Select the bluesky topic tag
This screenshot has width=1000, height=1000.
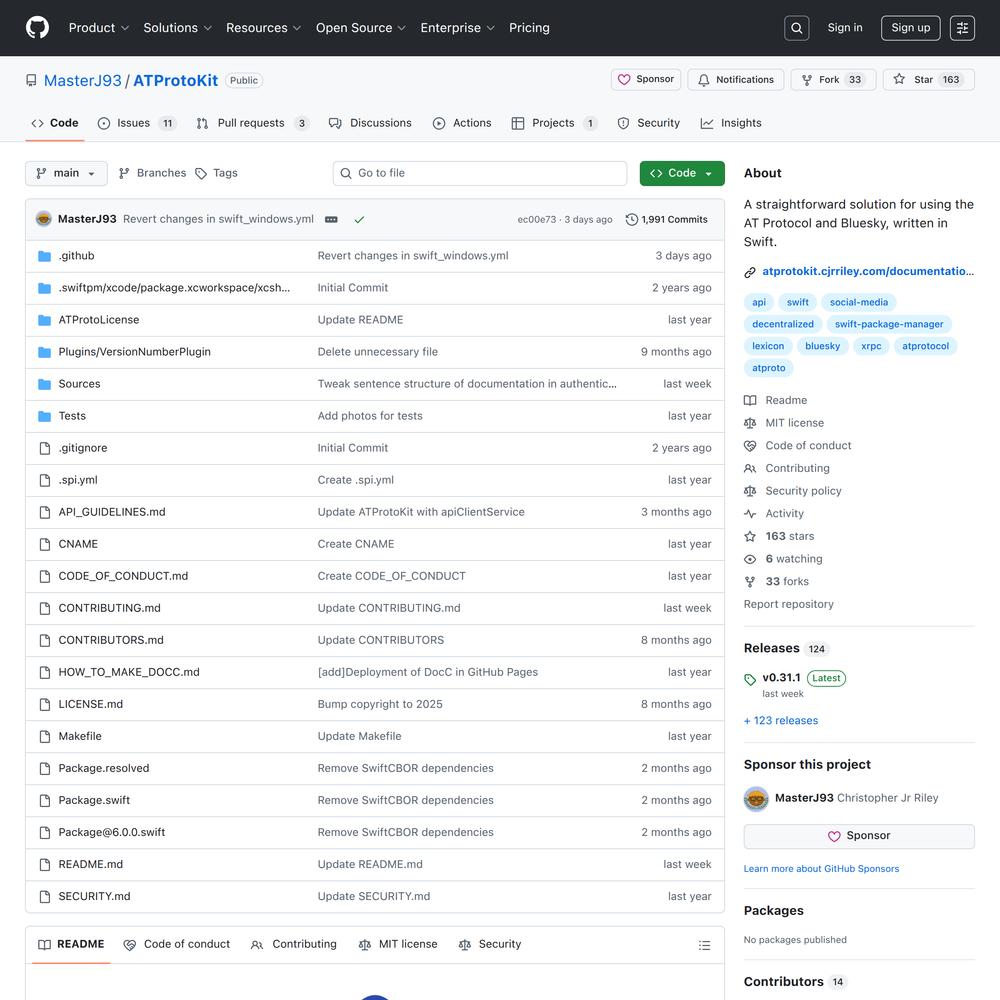pyautogui.click(x=822, y=346)
